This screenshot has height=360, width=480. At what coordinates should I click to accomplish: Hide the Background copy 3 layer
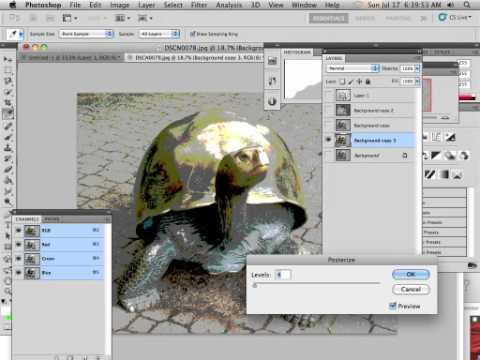(x=329, y=140)
